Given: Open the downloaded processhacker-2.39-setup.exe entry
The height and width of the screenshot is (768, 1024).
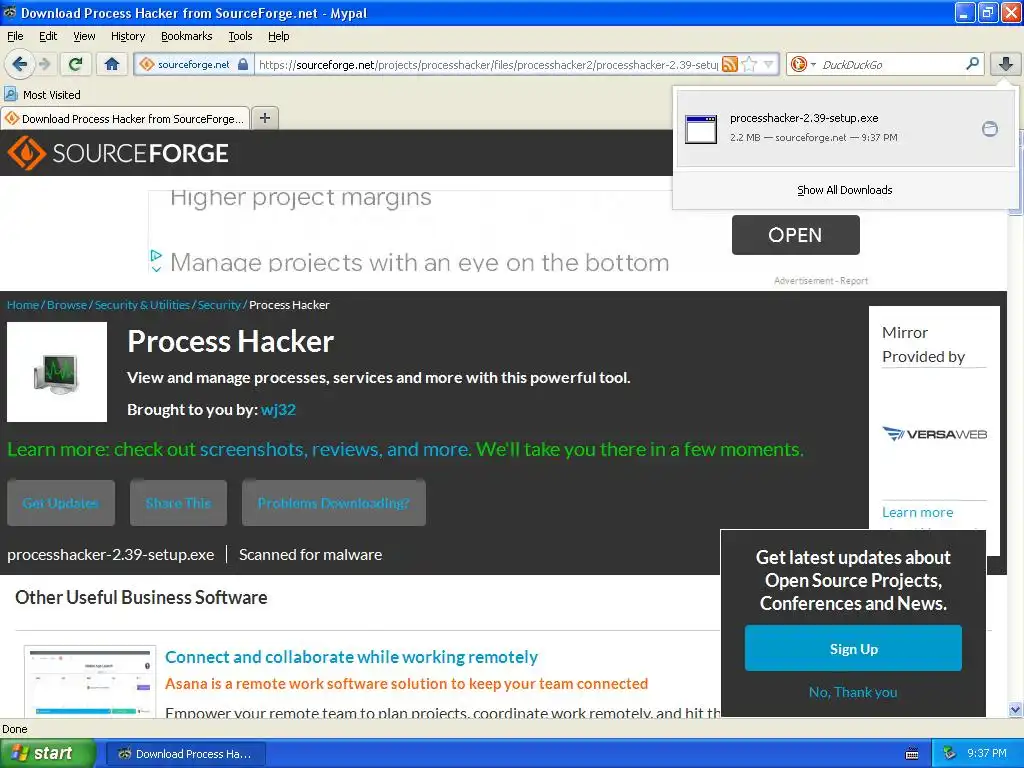Looking at the screenshot, I should tap(846, 128).
